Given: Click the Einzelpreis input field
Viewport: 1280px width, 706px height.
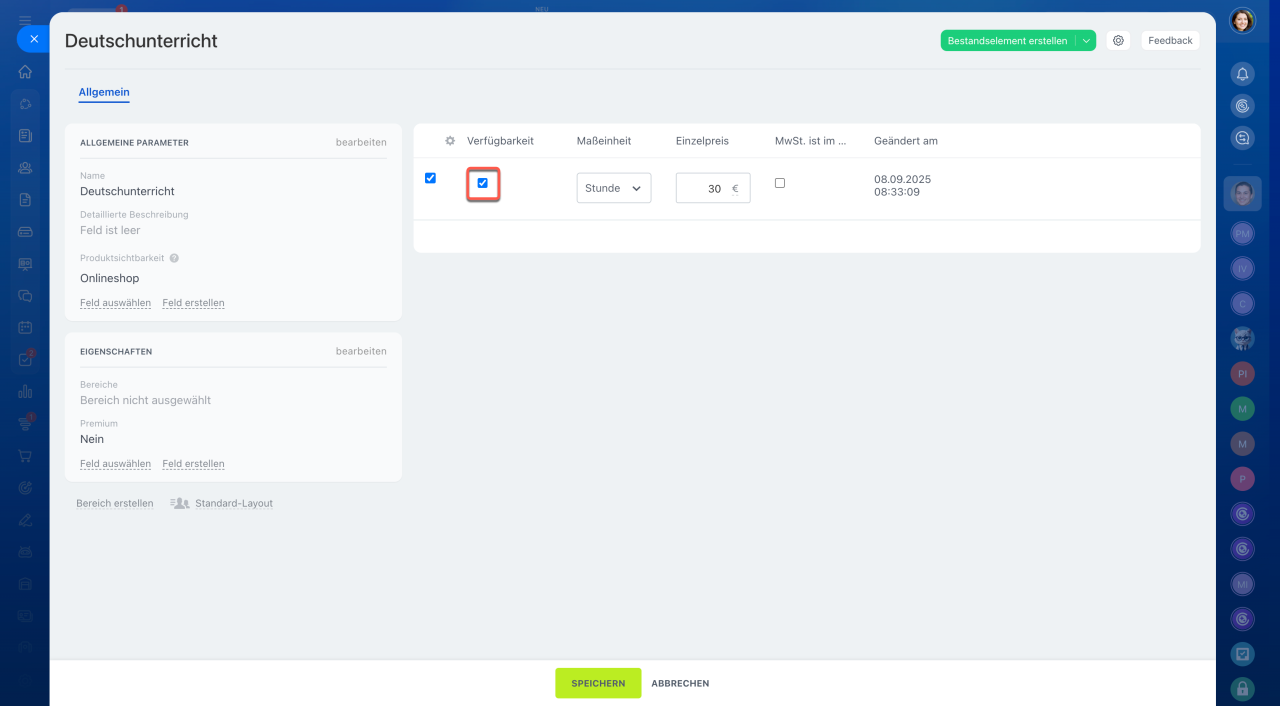Looking at the screenshot, I should click(x=703, y=188).
